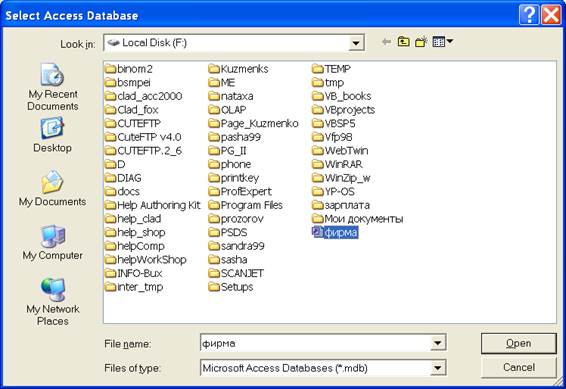Select the docs folder

pyautogui.click(x=122, y=191)
